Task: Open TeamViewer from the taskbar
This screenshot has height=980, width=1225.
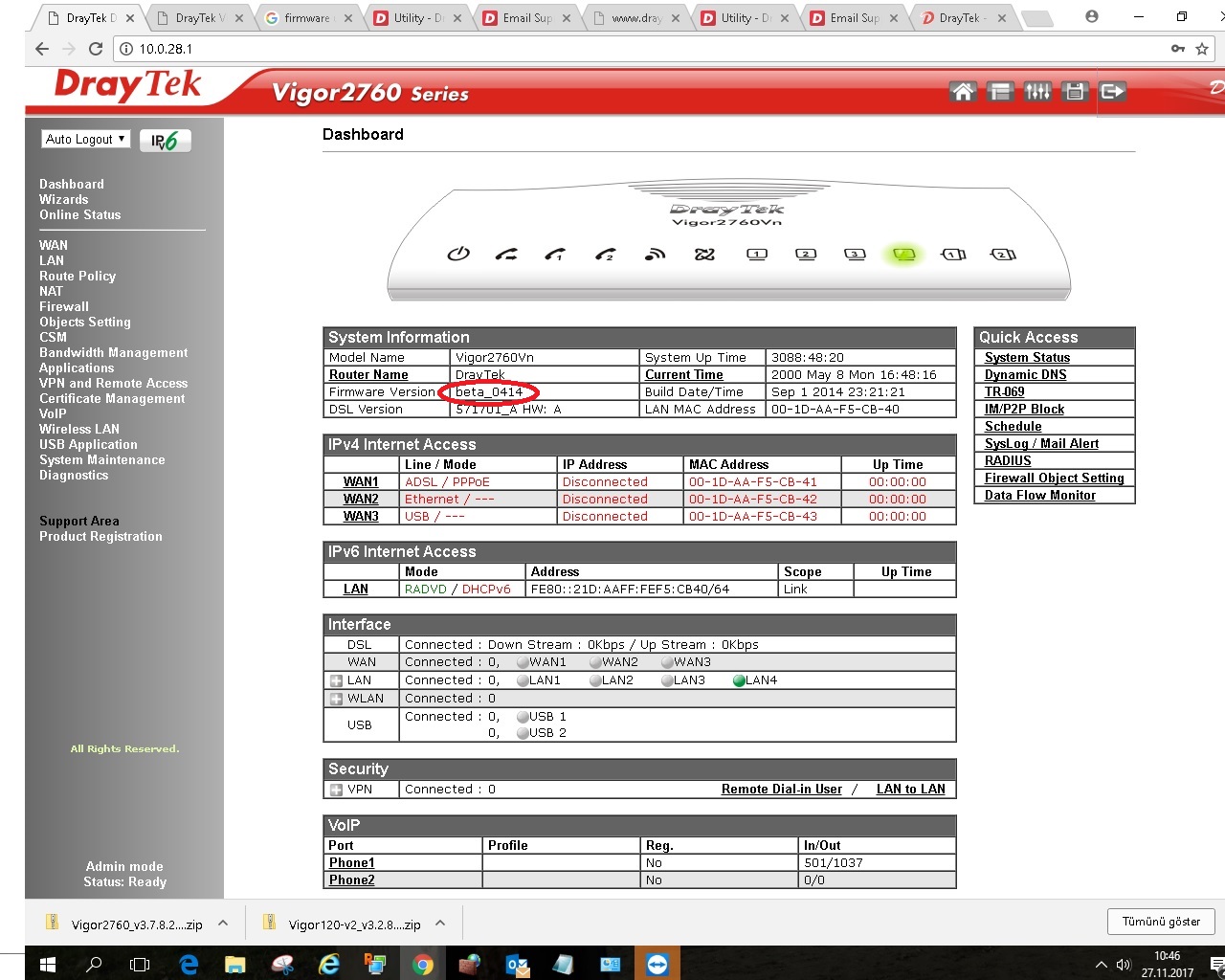Action: tap(657, 964)
